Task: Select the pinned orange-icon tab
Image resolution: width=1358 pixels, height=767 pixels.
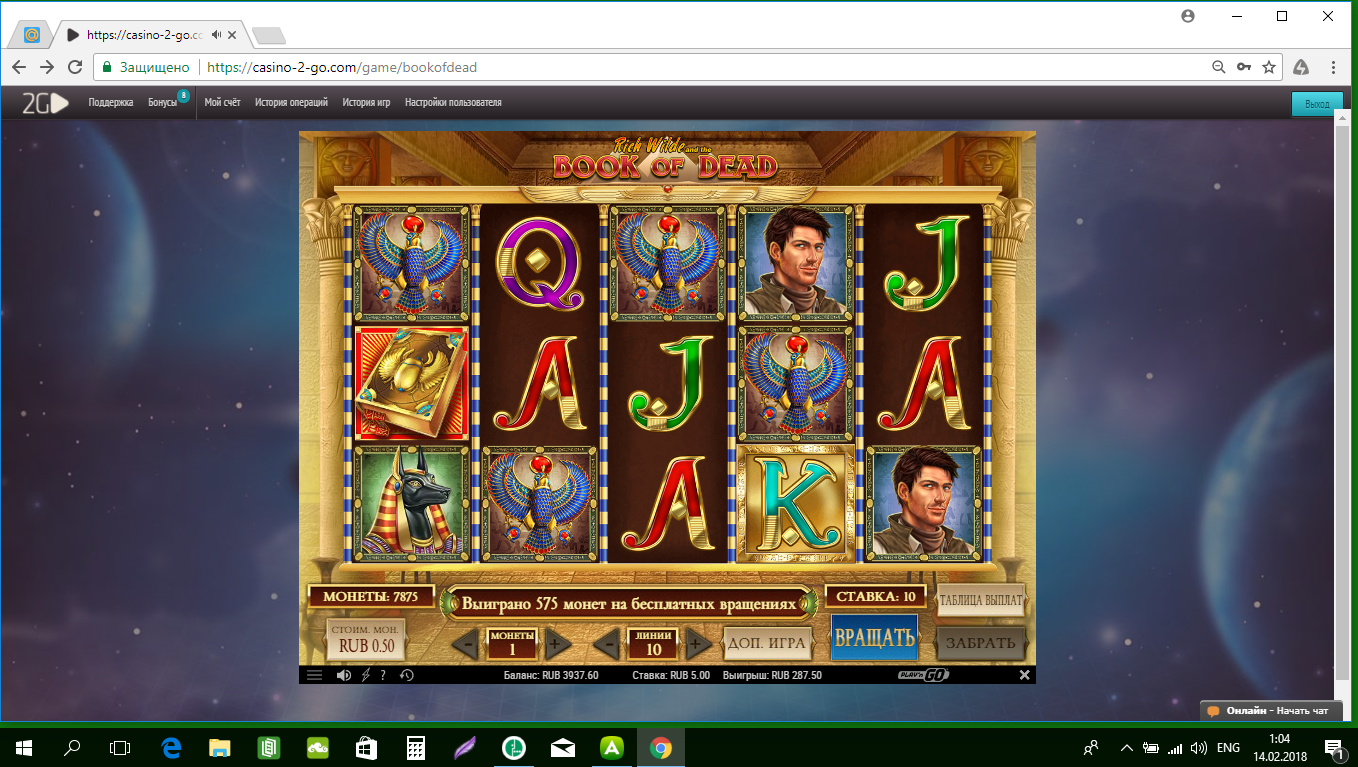Action: (31, 34)
